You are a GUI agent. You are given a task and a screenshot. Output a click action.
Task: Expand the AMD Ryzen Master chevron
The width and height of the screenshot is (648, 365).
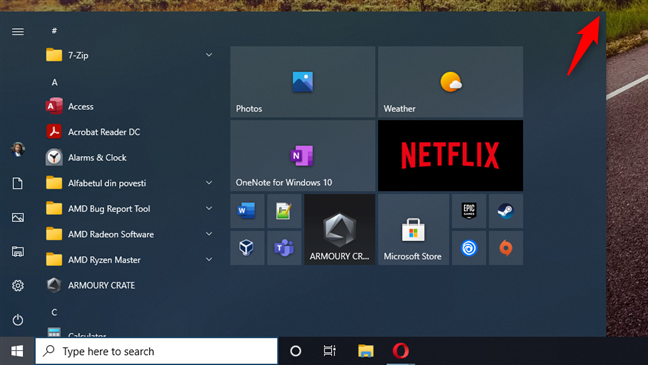click(209, 260)
